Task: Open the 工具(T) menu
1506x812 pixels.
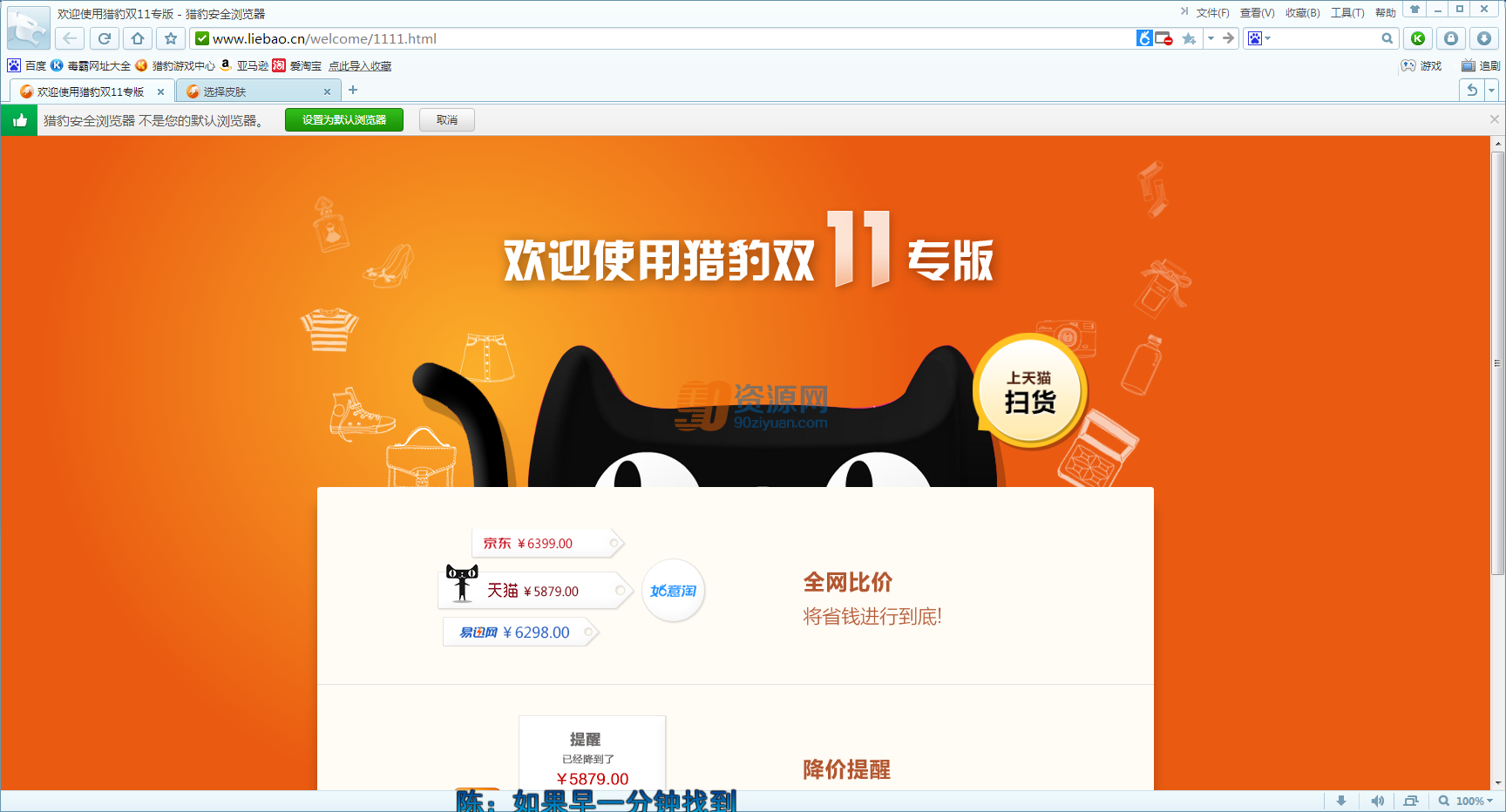Action: coord(1347,13)
